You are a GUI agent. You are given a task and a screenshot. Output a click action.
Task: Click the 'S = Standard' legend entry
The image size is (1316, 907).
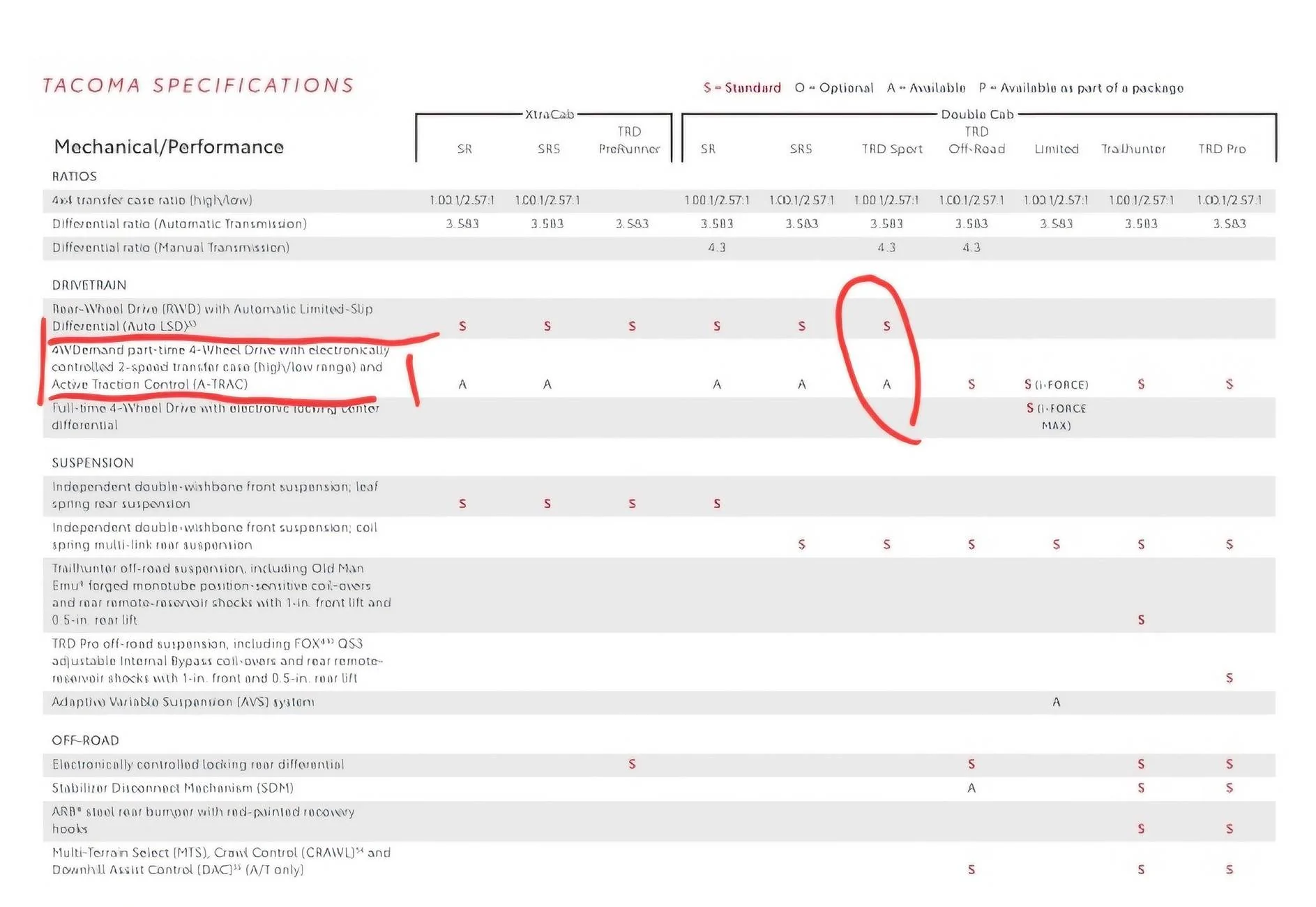click(x=742, y=88)
